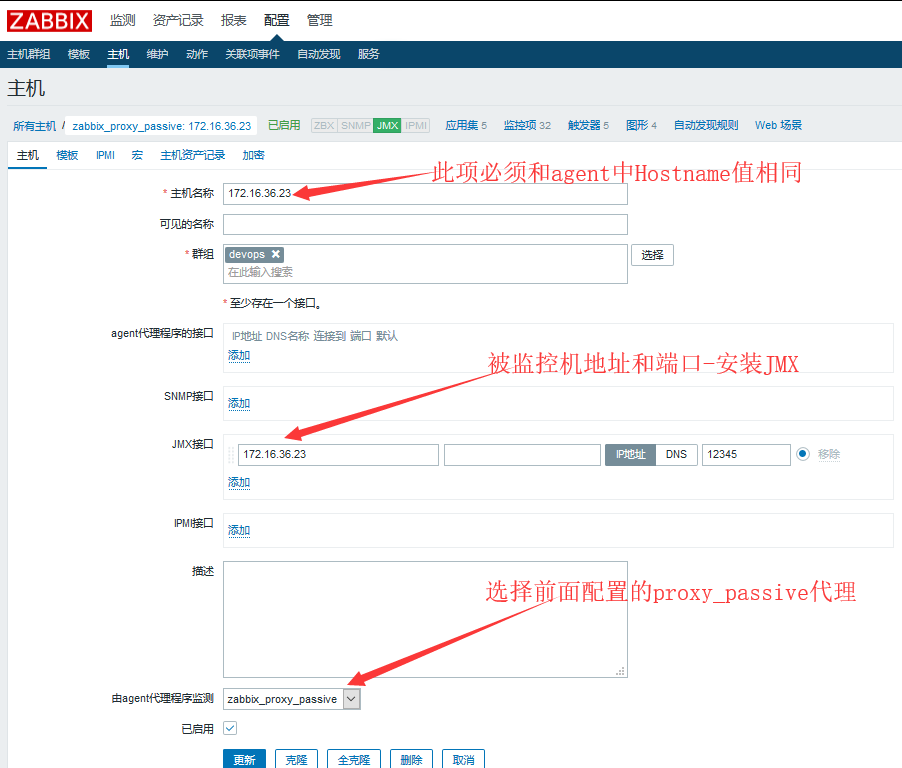This screenshot has width=902, height=768.
Task: Select the default JMX interface radio button
Action: 802,454
